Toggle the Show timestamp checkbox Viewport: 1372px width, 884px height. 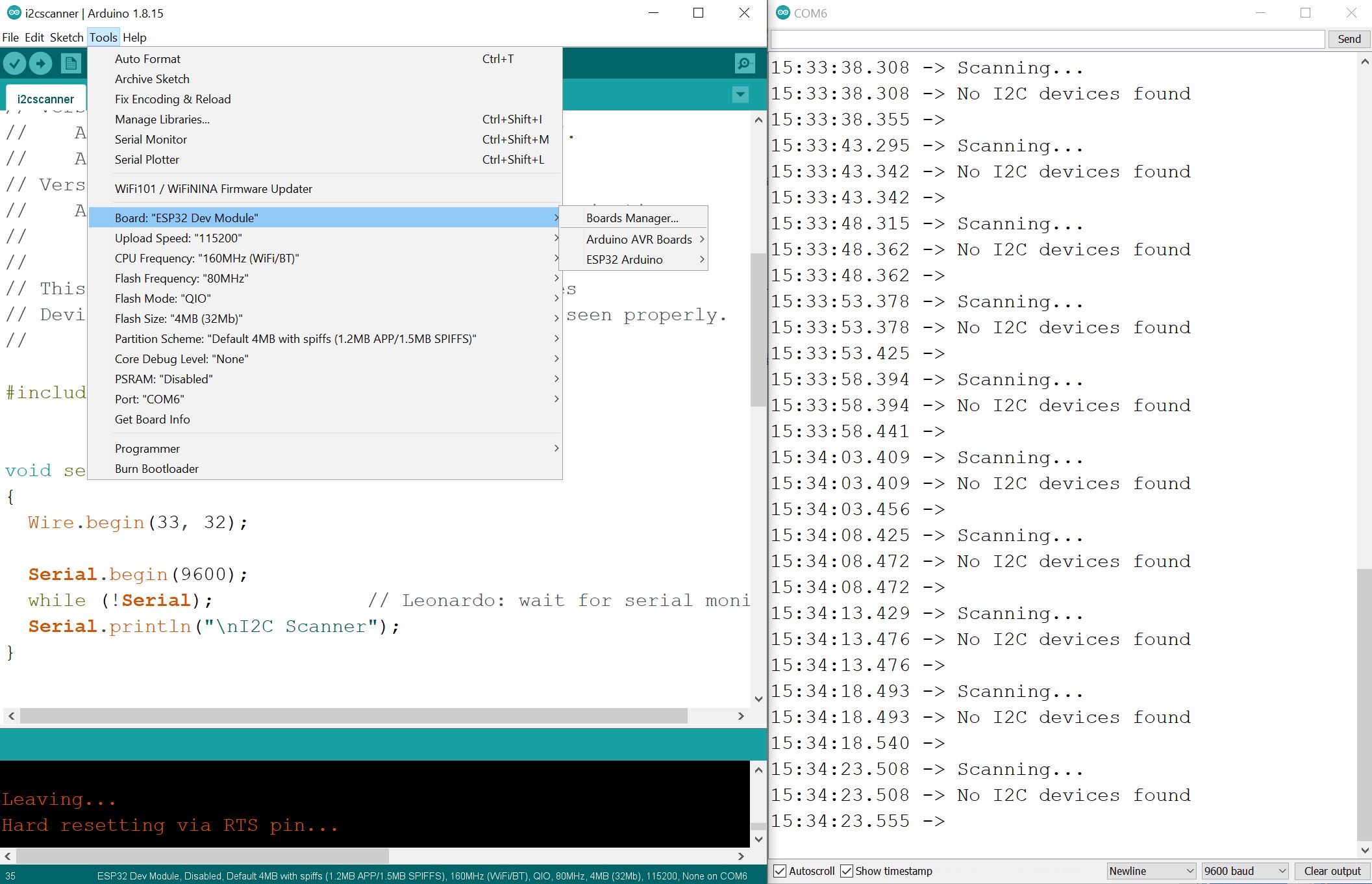coord(847,871)
